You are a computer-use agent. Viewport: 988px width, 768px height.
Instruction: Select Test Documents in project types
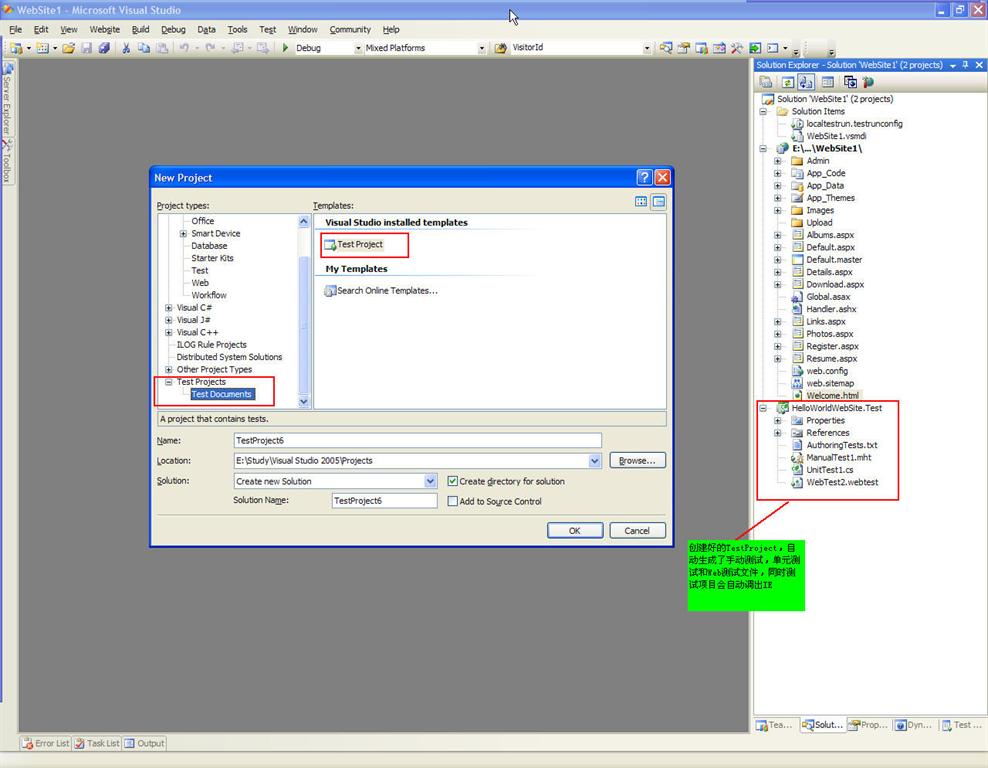tap(222, 394)
